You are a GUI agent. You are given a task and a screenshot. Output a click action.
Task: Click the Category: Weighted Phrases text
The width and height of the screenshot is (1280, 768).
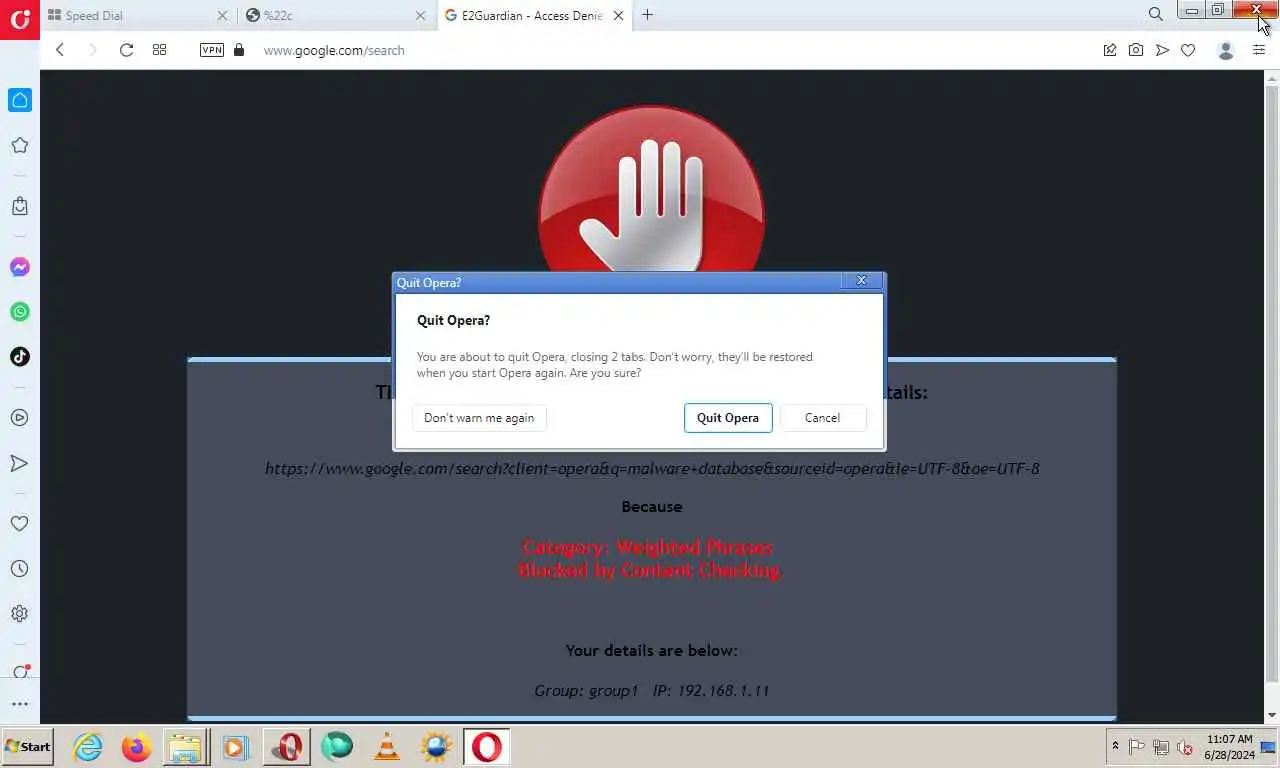tap(648, 547)
